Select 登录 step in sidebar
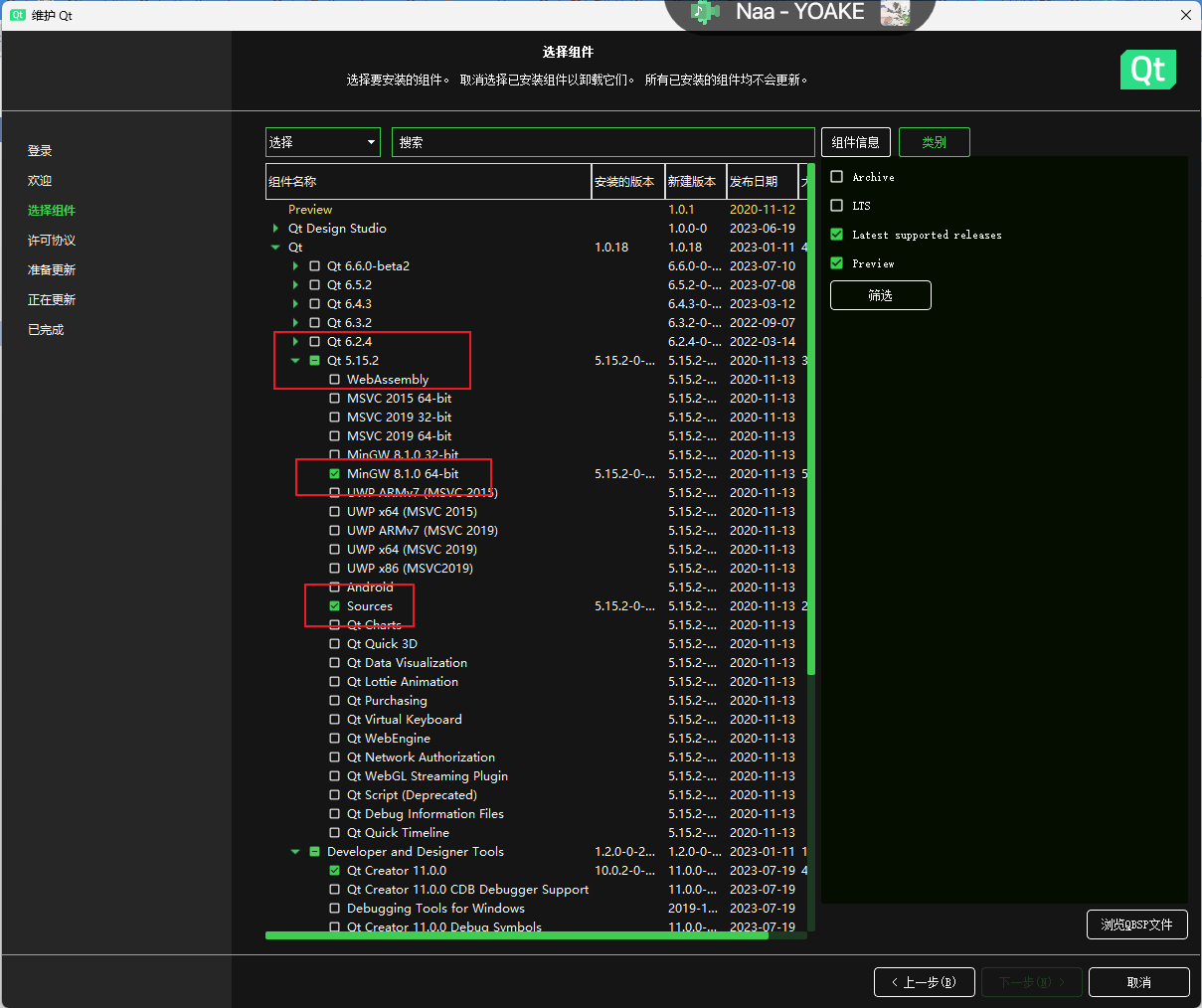This screenshot has height=1008, width=1202. (40, 151)
